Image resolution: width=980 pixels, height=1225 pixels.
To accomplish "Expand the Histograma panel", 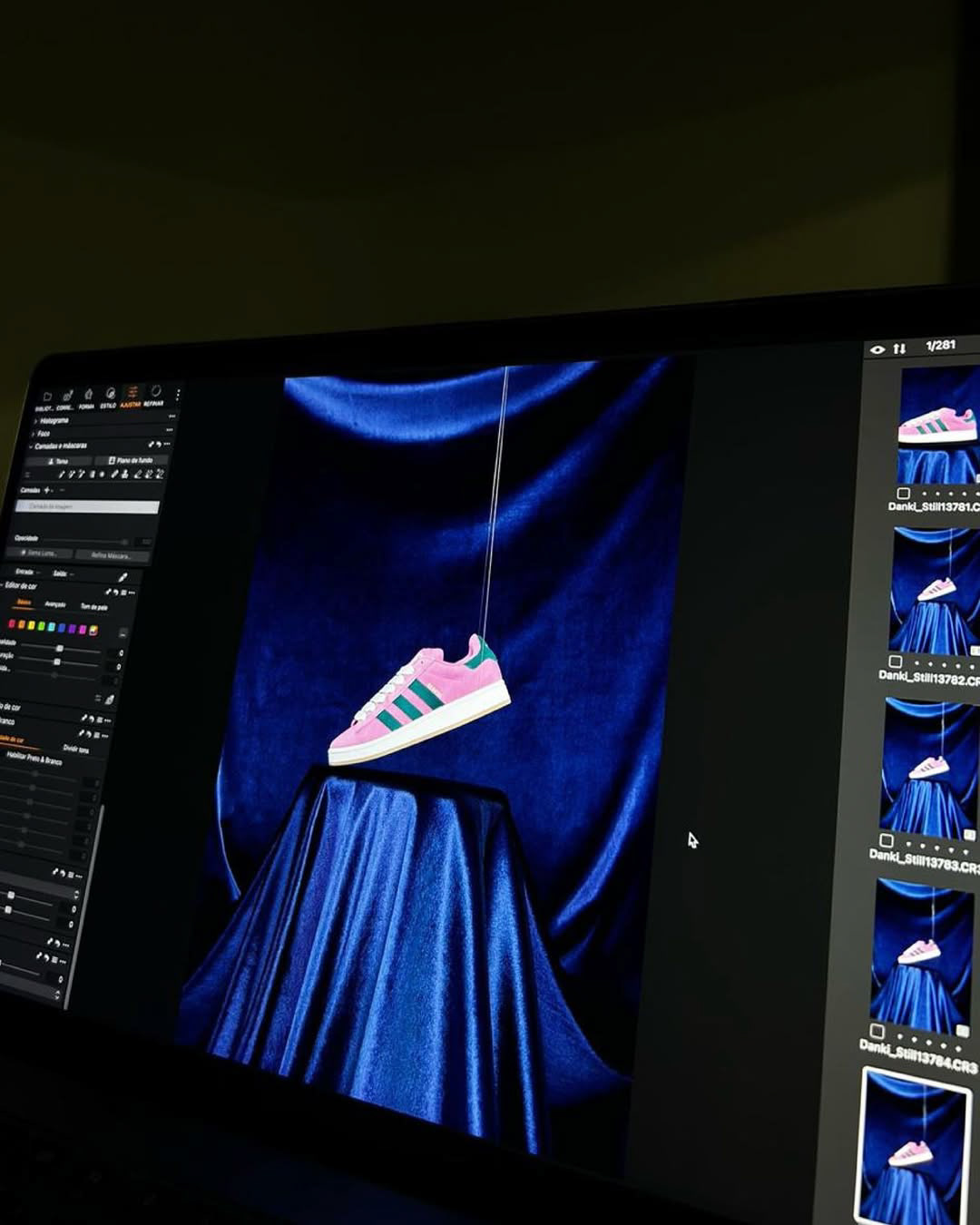I will pos(36,421).
